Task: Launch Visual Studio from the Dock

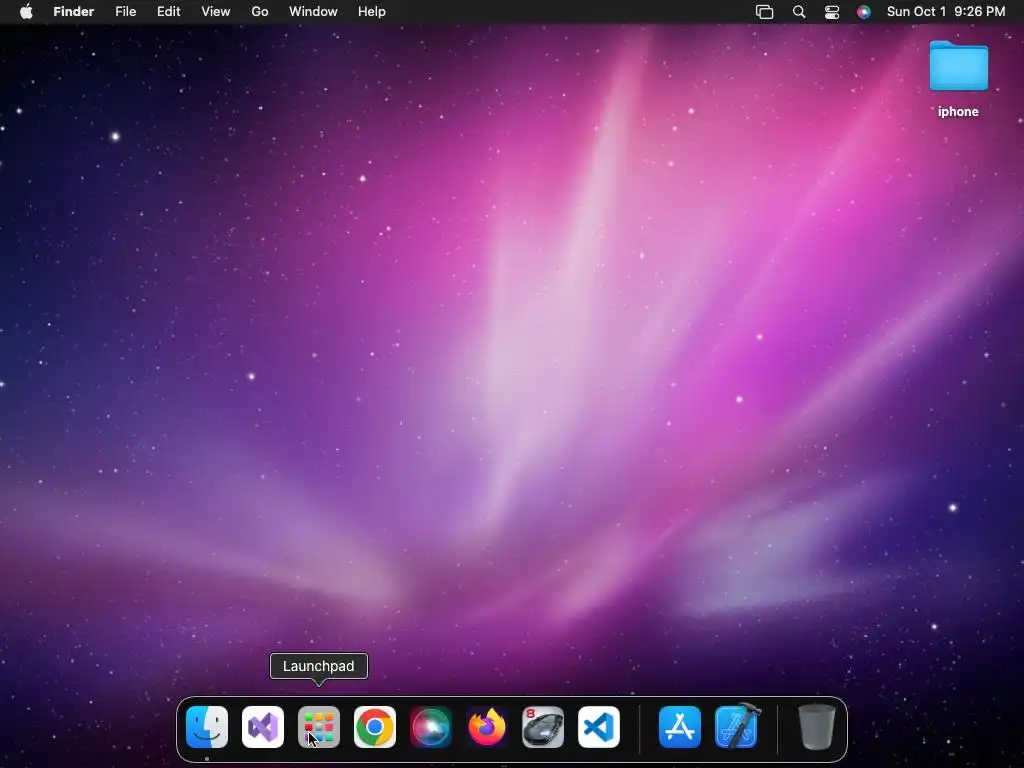Action: point(263,727)
